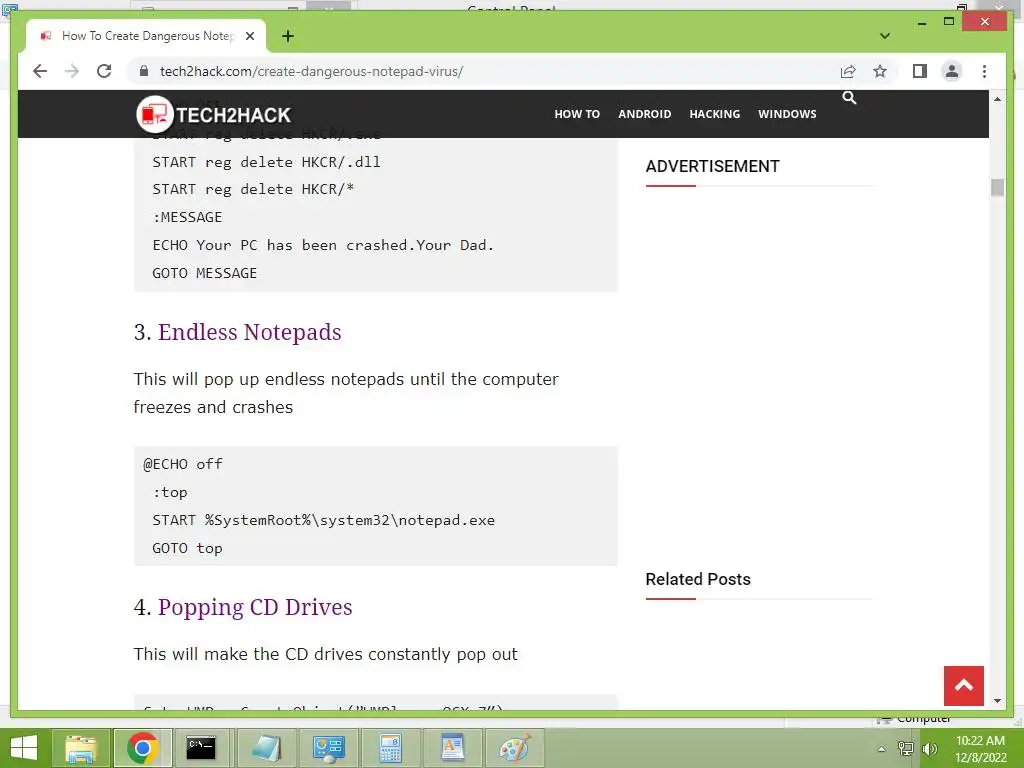Reload the current page
Viewport: 1024px width, 768px height.
tap(104, 71)
